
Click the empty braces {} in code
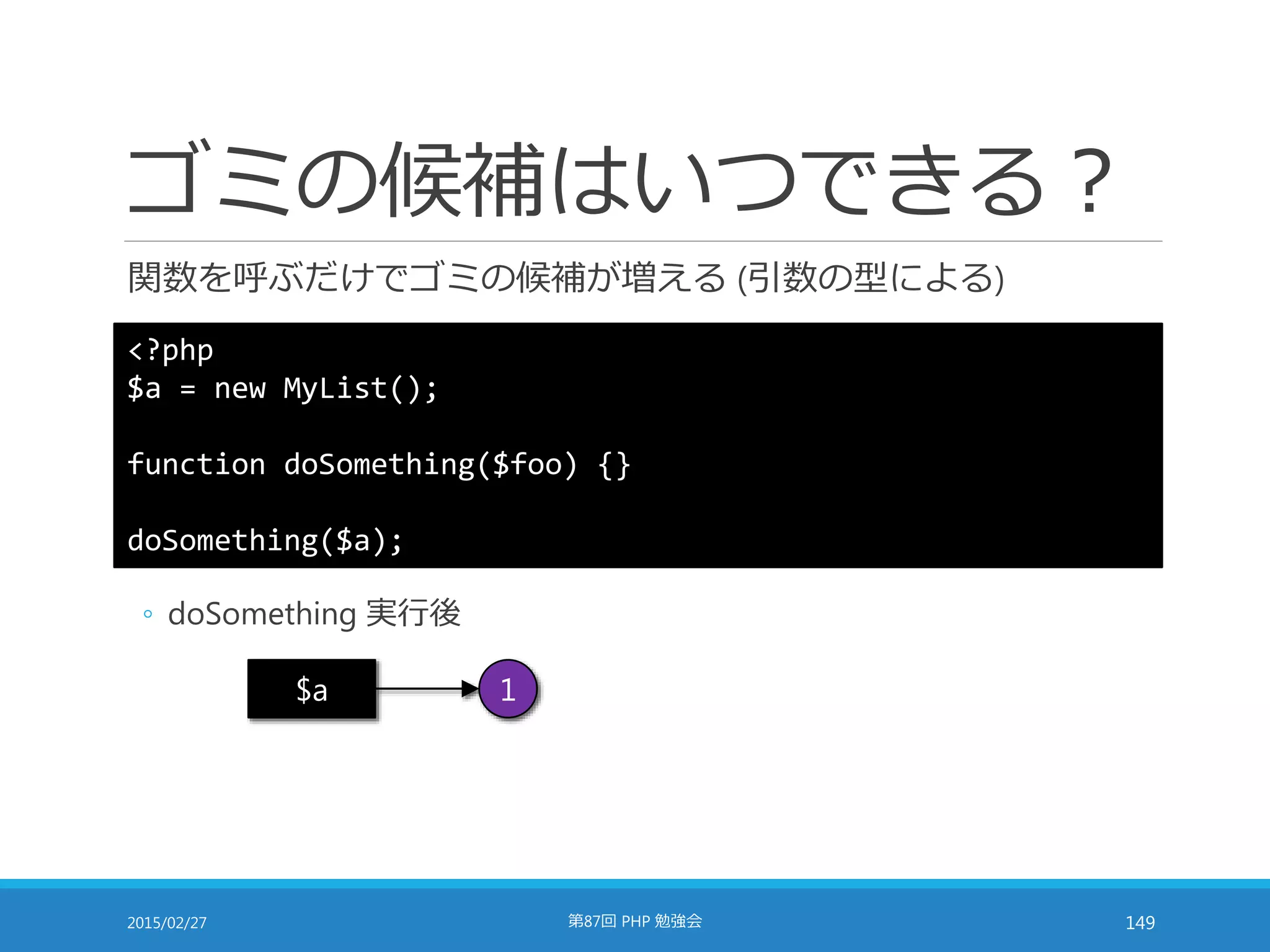614,465
